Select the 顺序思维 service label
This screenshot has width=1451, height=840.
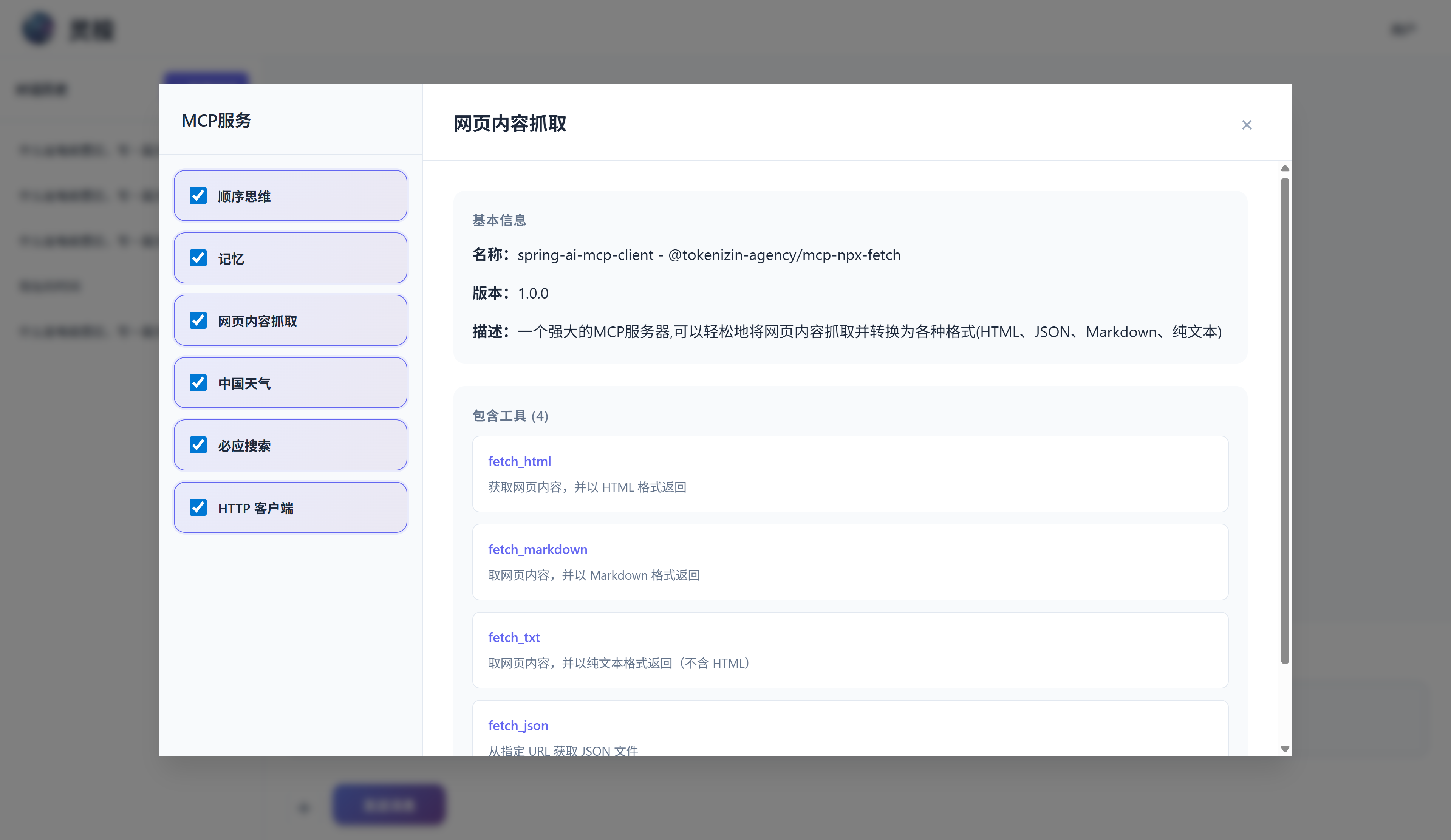(x=244, y=196)
